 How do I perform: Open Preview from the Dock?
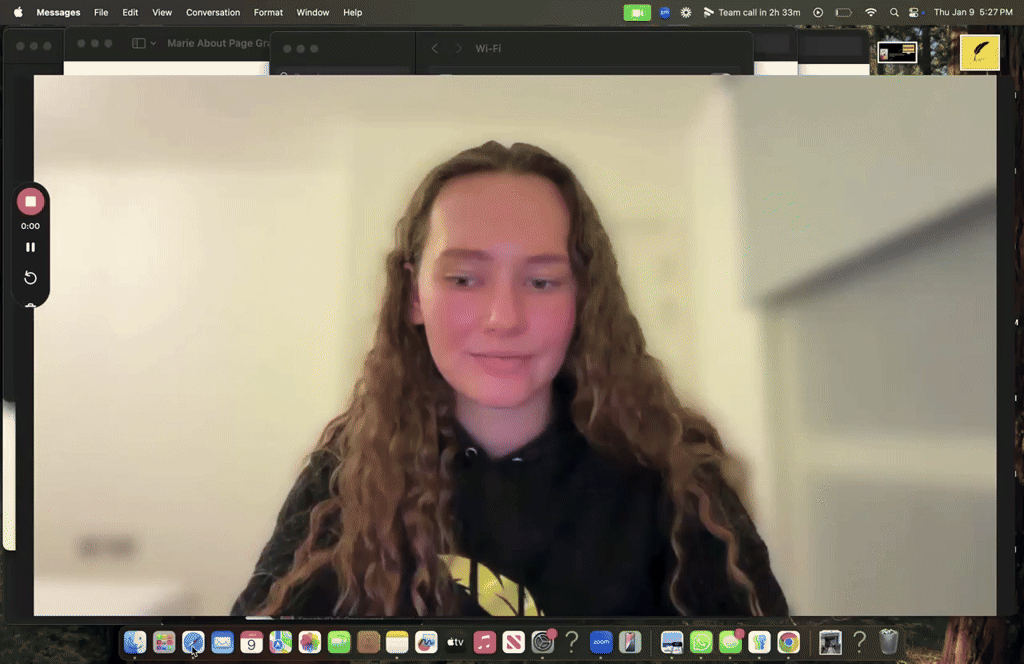(x=671, y=642)
